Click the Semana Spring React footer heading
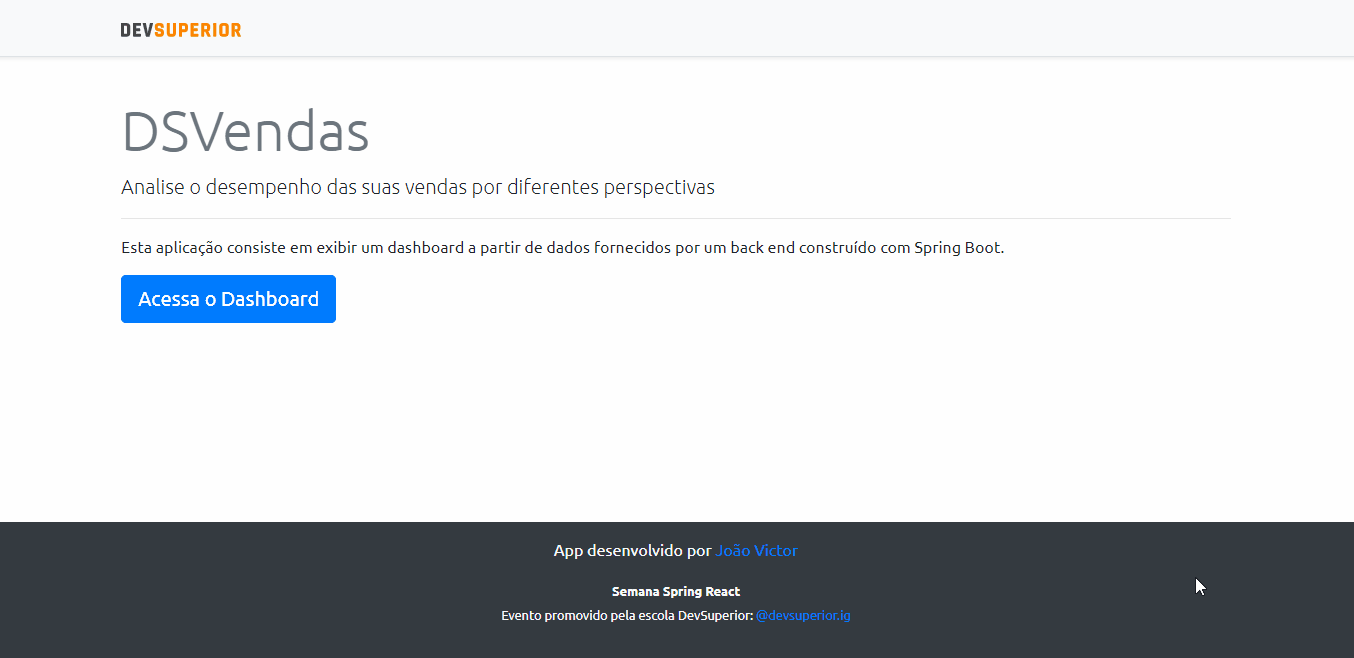 coord(675,591)
